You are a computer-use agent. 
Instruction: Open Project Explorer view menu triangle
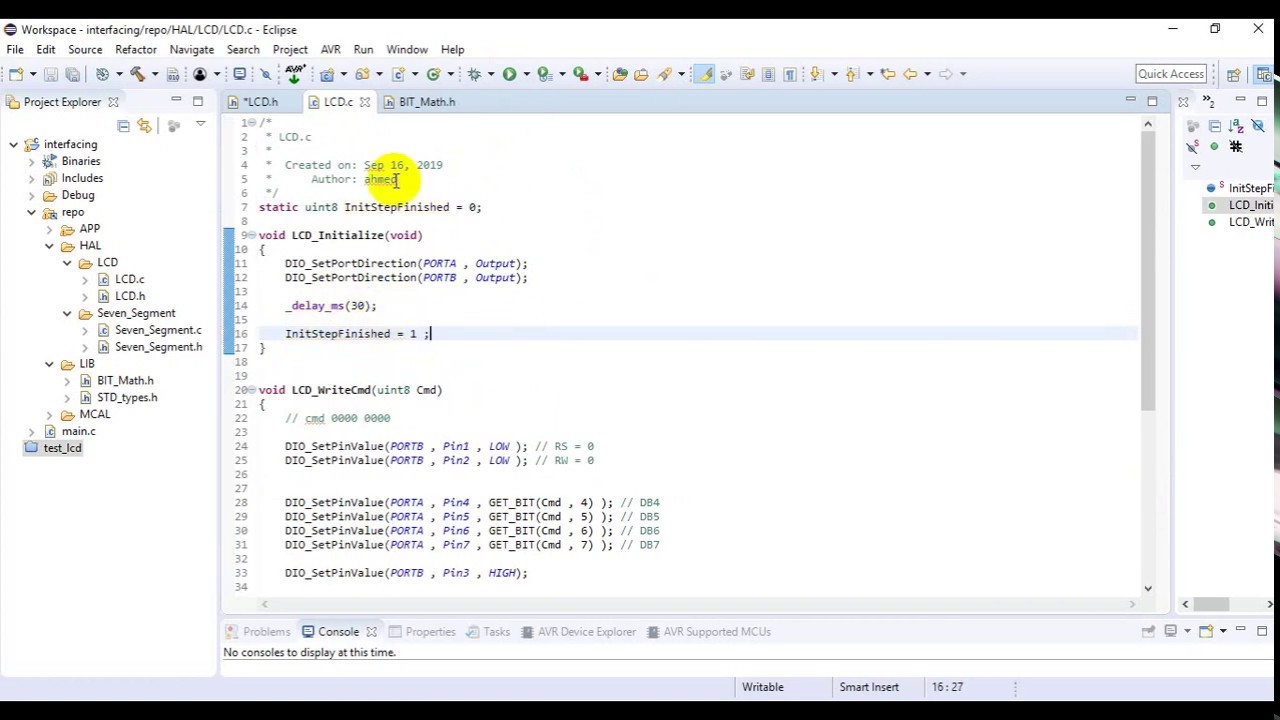click(200, 125)
